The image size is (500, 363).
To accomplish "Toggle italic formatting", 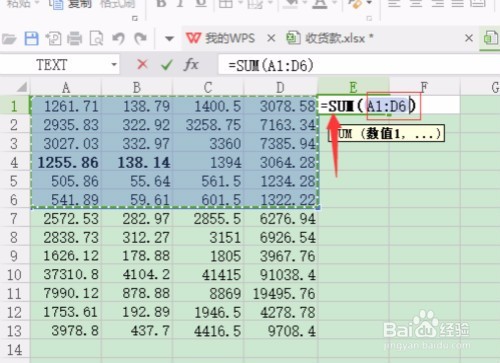I will click(x=181, y=3).
